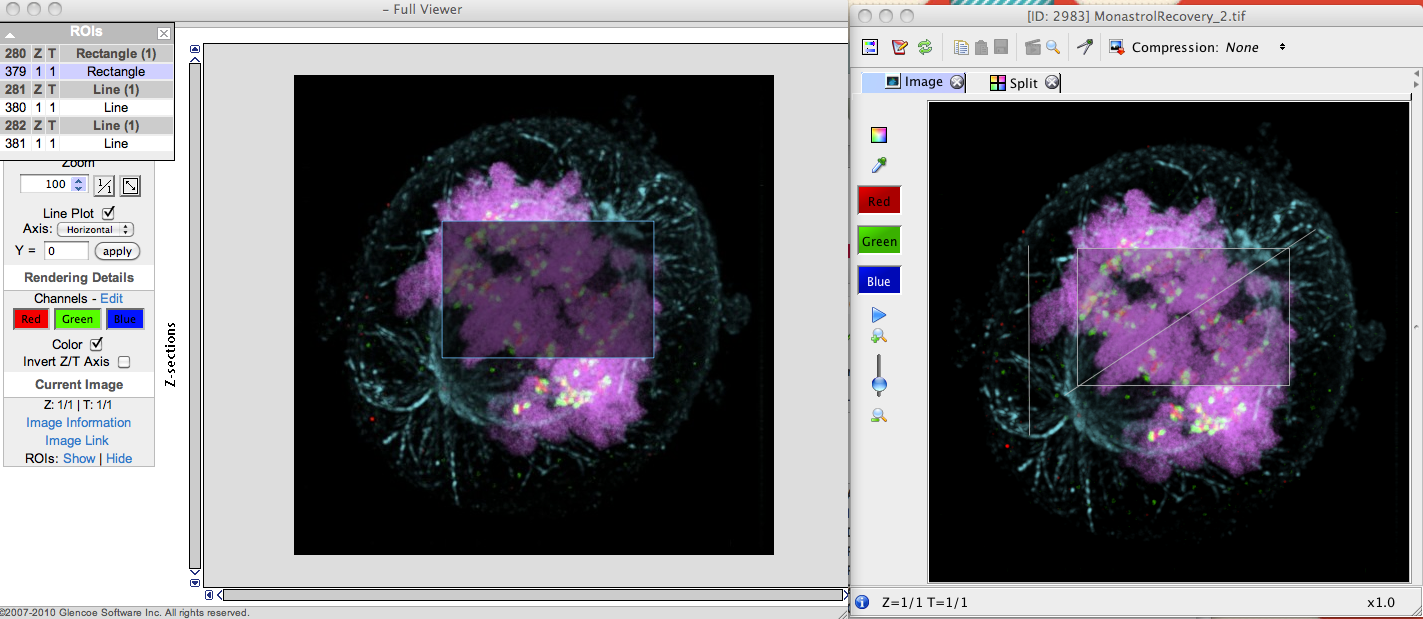1423x619 pixels.
Task: Open the Compression dropdown
Action: click(x=1250, y=47)
